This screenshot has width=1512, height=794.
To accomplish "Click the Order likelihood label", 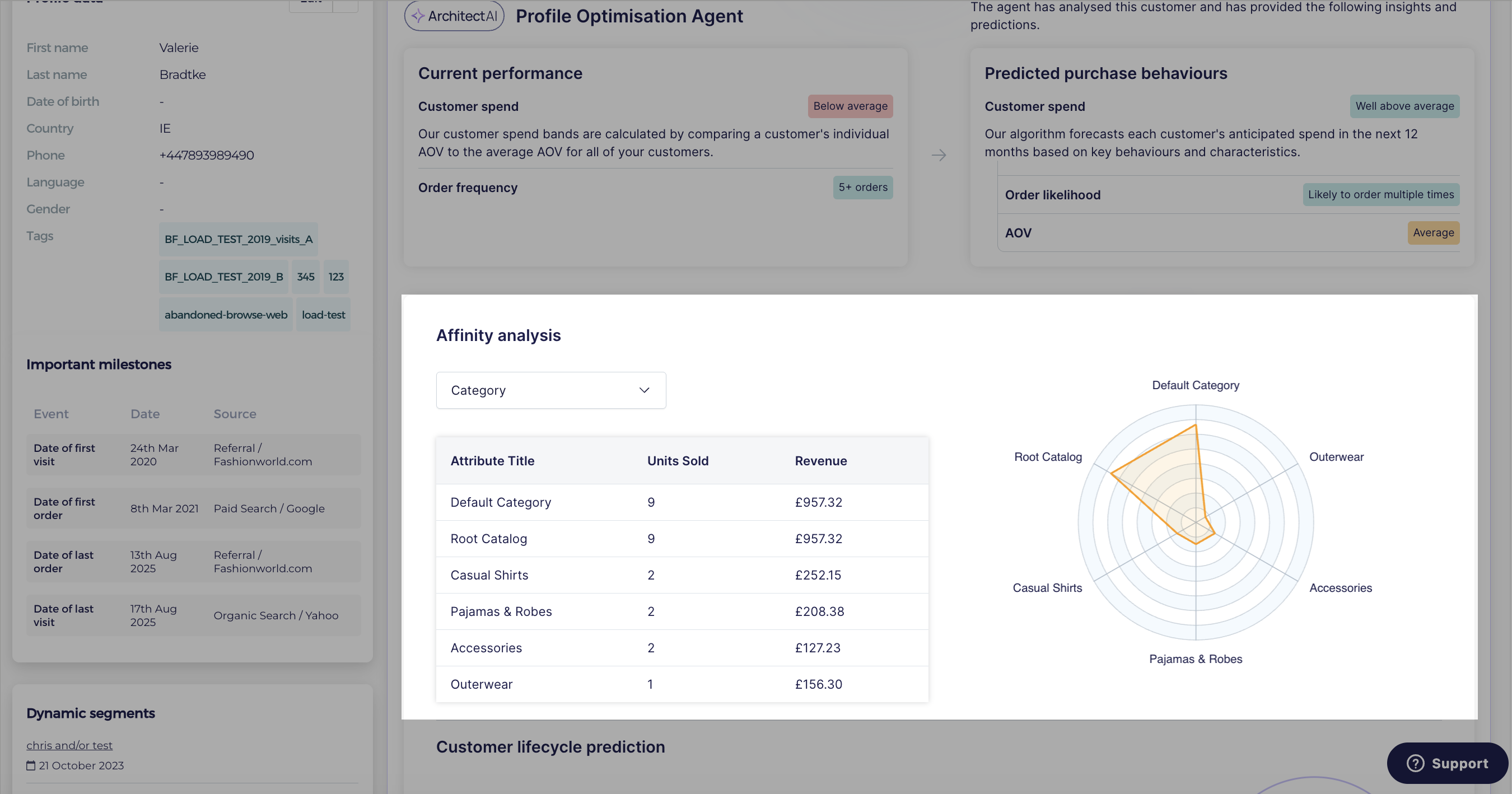I will [x=1052, y=194].
